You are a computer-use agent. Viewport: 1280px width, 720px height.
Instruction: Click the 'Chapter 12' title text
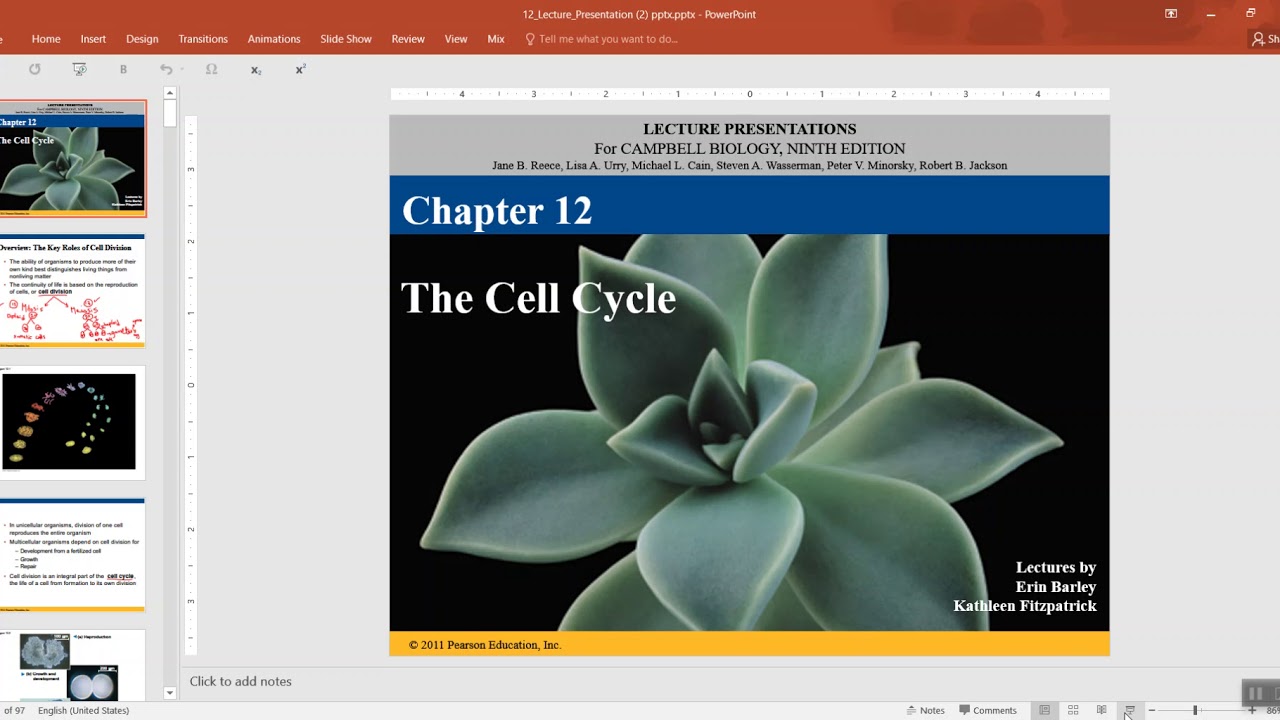(x=497, y=211)
